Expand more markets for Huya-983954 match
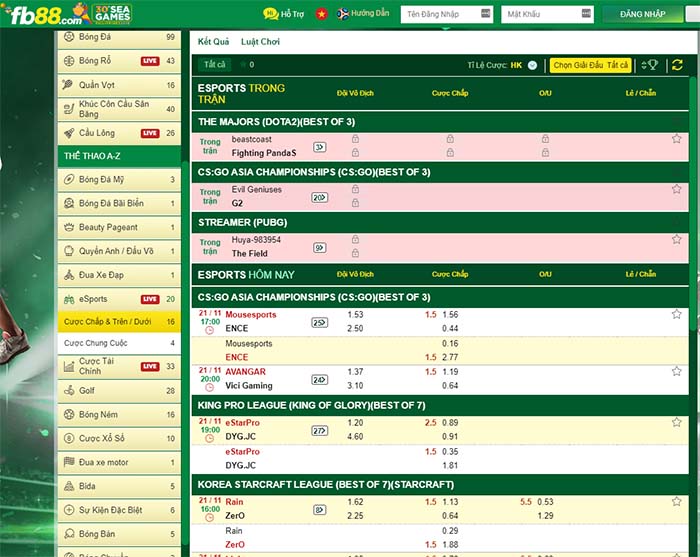 [x=320, y=248]
